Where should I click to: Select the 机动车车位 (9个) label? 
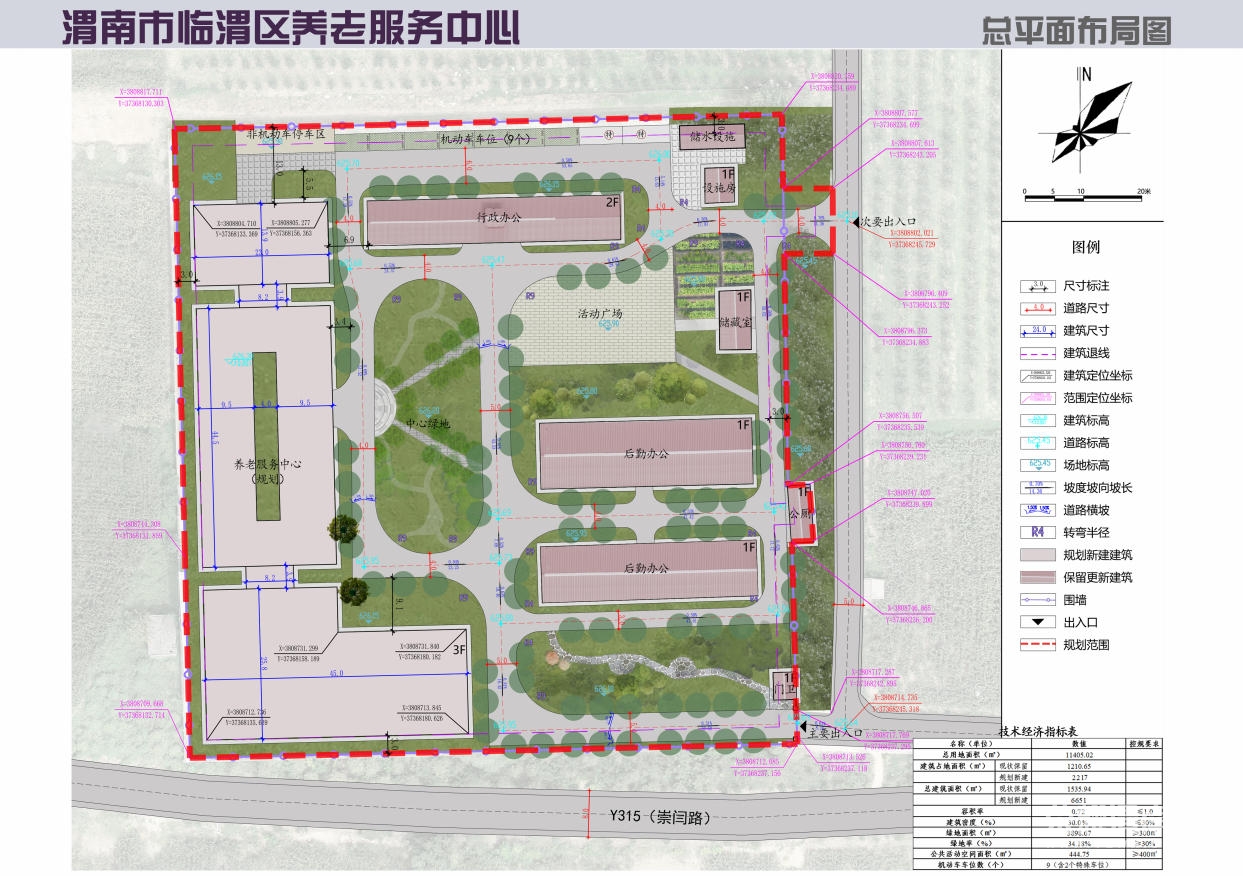(x=485, y=139)
